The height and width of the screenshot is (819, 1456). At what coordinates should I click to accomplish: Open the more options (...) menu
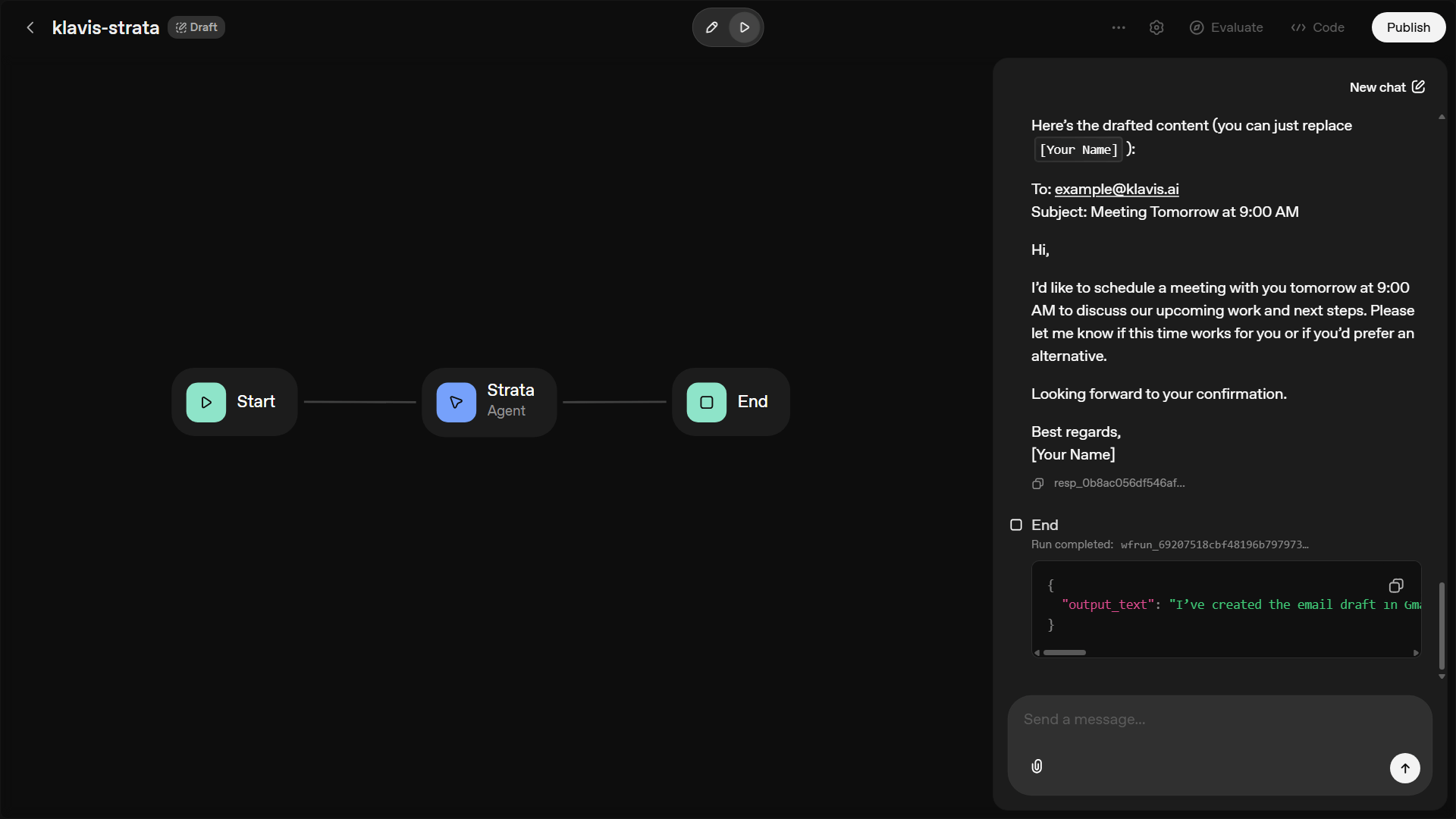[1119, 27]
